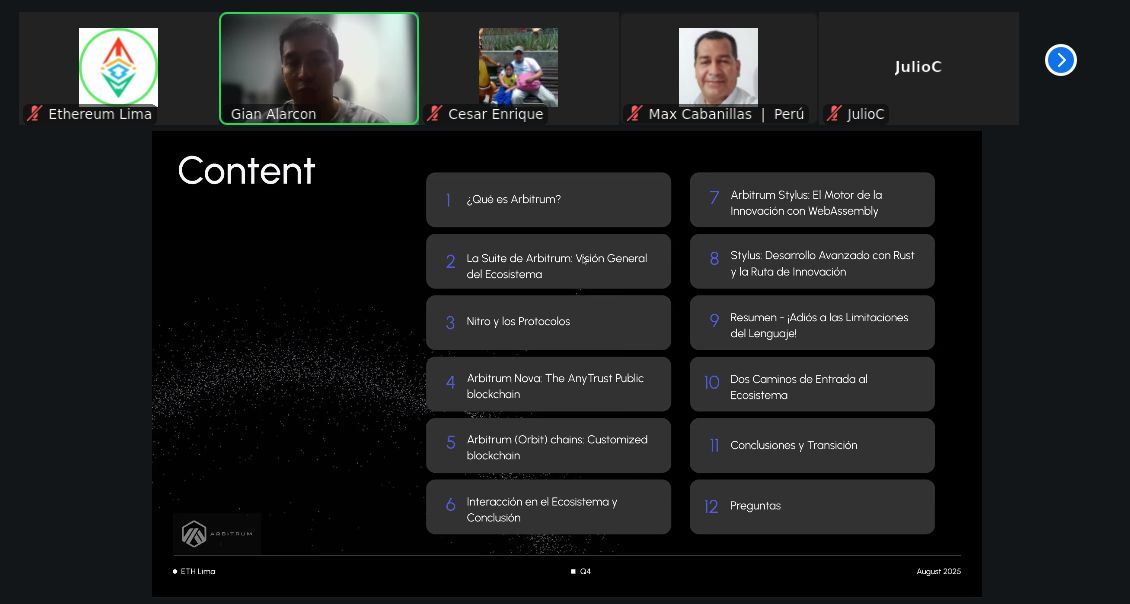Click muted mic icon beside Ethereum Lima
1130x604 pixels.
pos(35,114)
